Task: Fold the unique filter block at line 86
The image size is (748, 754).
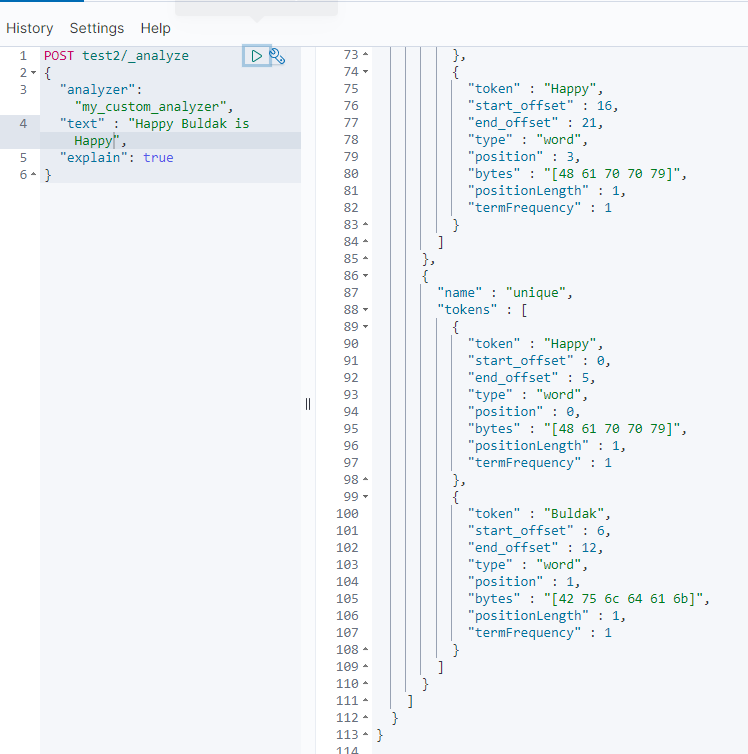Action: pyautogui.click(x=364, y=276)
